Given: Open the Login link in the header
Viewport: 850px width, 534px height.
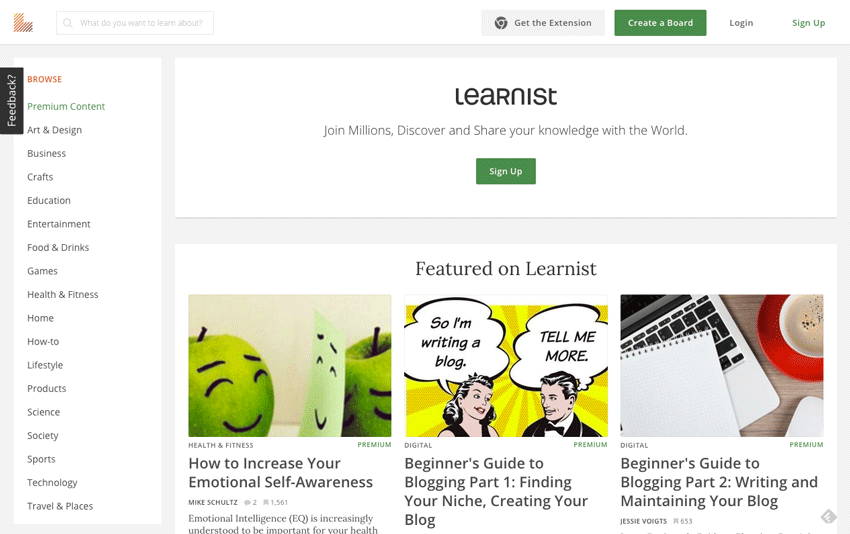Looking at the screenshot, I should tap(741, 23).
